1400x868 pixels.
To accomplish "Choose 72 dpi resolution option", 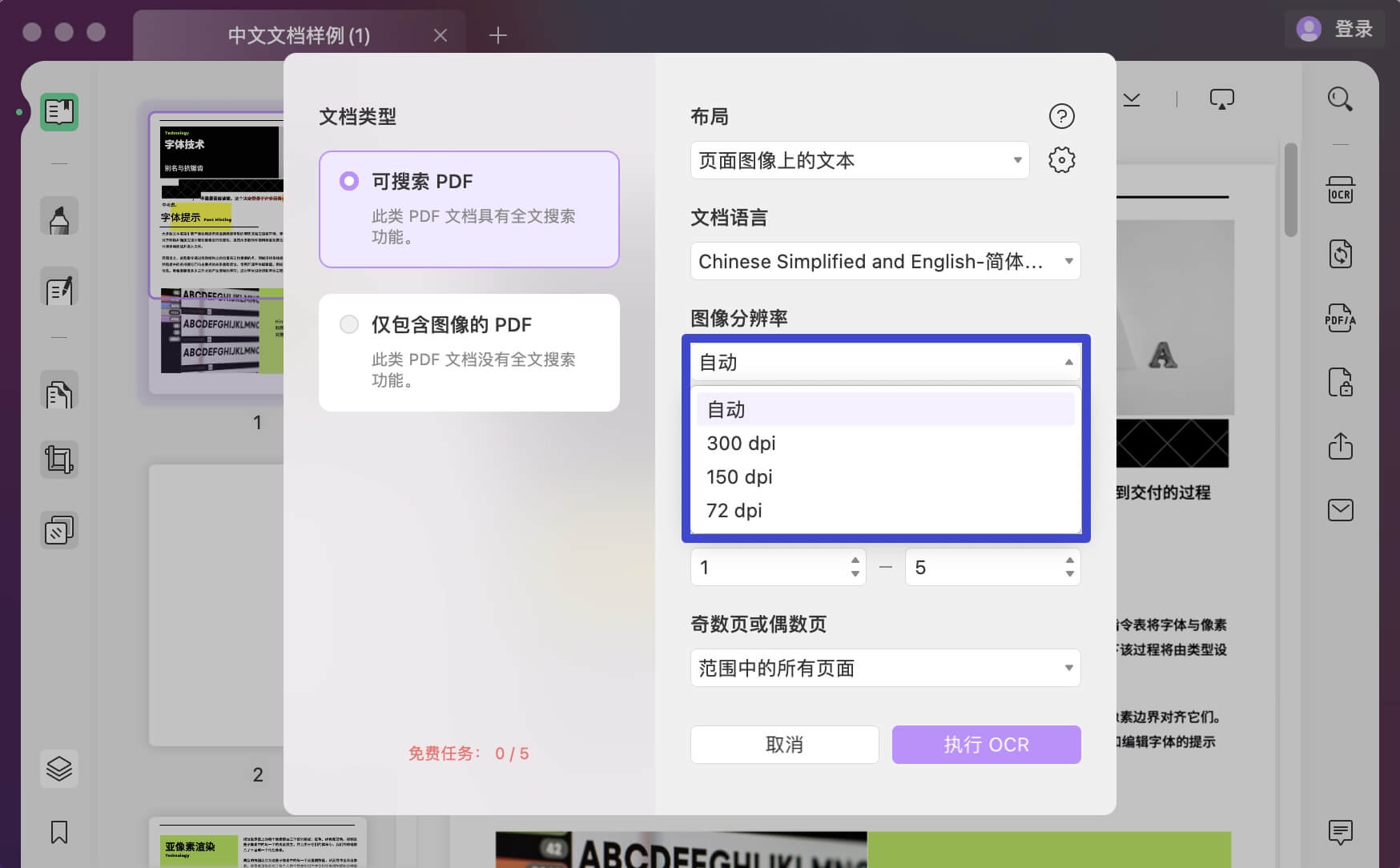I will click(x=885, y=510).
